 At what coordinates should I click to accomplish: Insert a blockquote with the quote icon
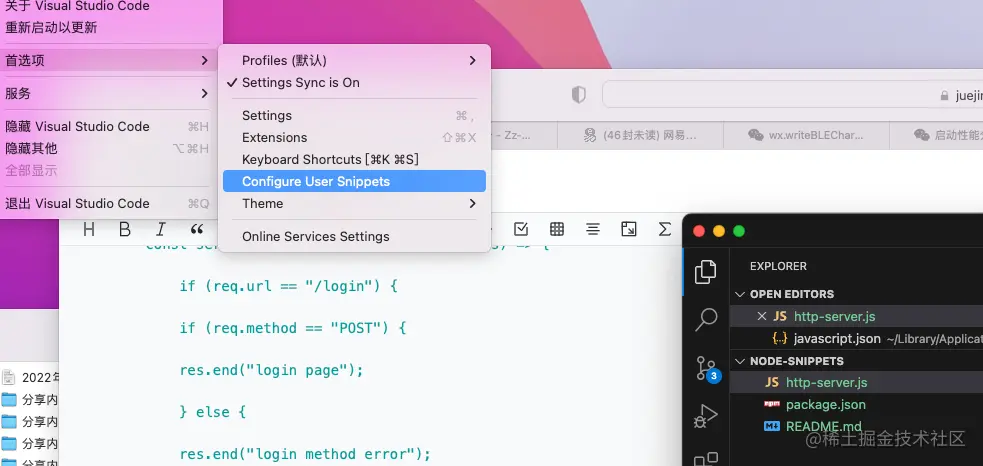[x=197, y=230]
